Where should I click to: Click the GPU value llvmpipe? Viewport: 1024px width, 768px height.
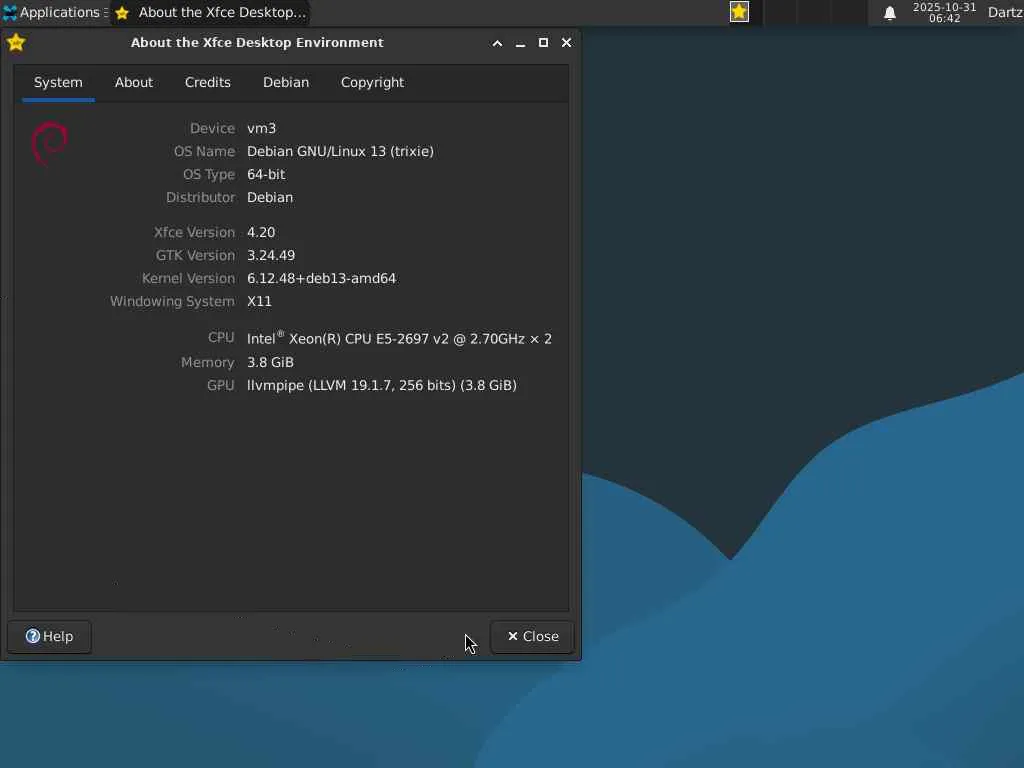[x=381, y=385]
